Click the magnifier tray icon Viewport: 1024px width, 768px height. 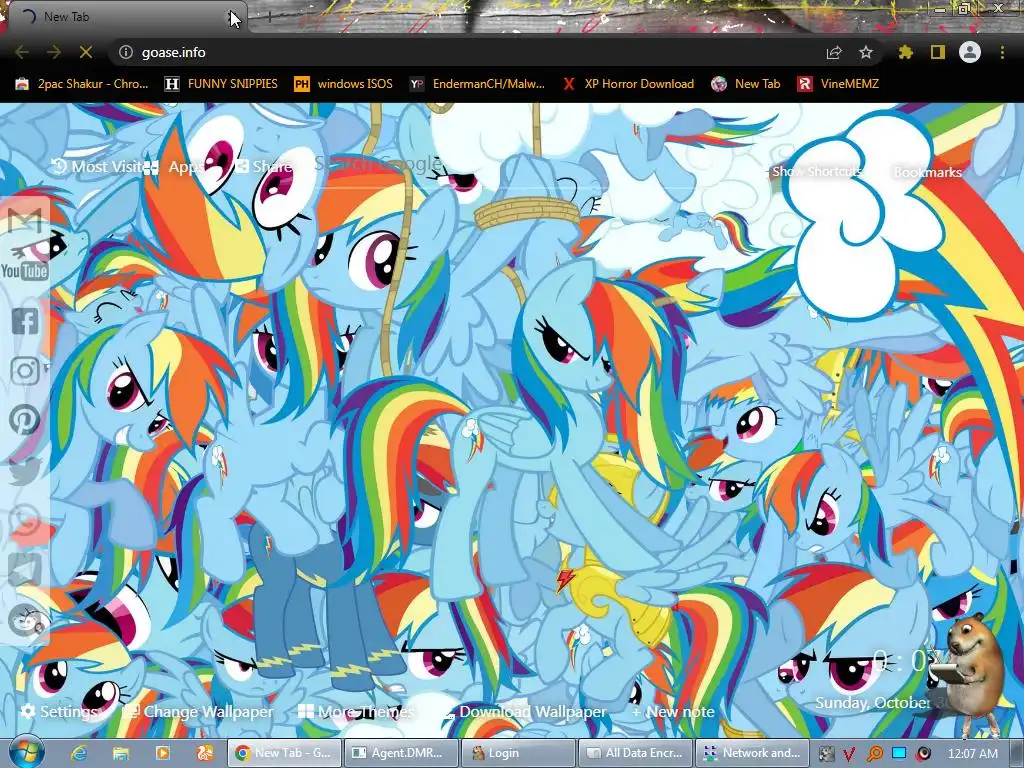coord(874,754)
